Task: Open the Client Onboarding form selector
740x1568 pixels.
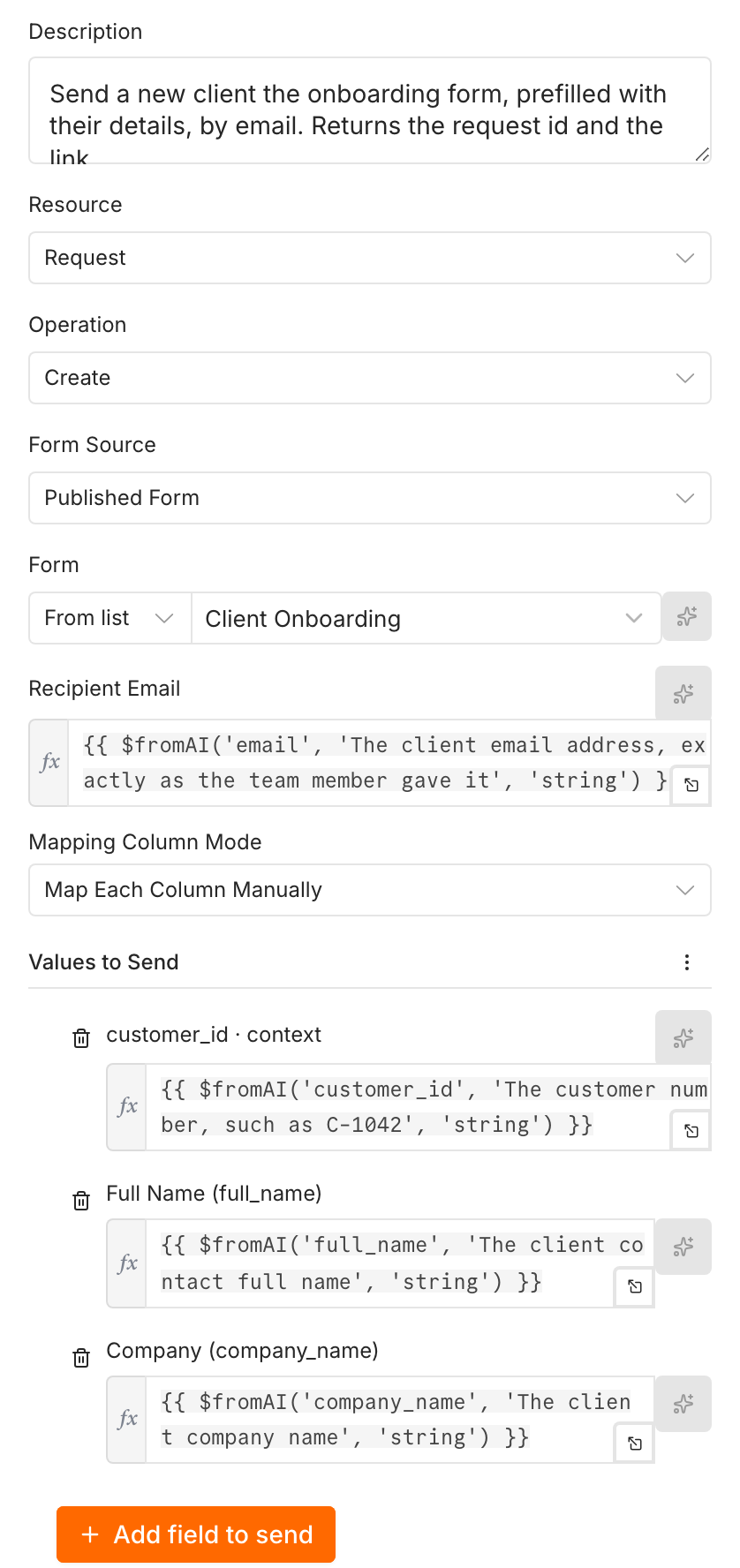Action: [x=426, y=618]
